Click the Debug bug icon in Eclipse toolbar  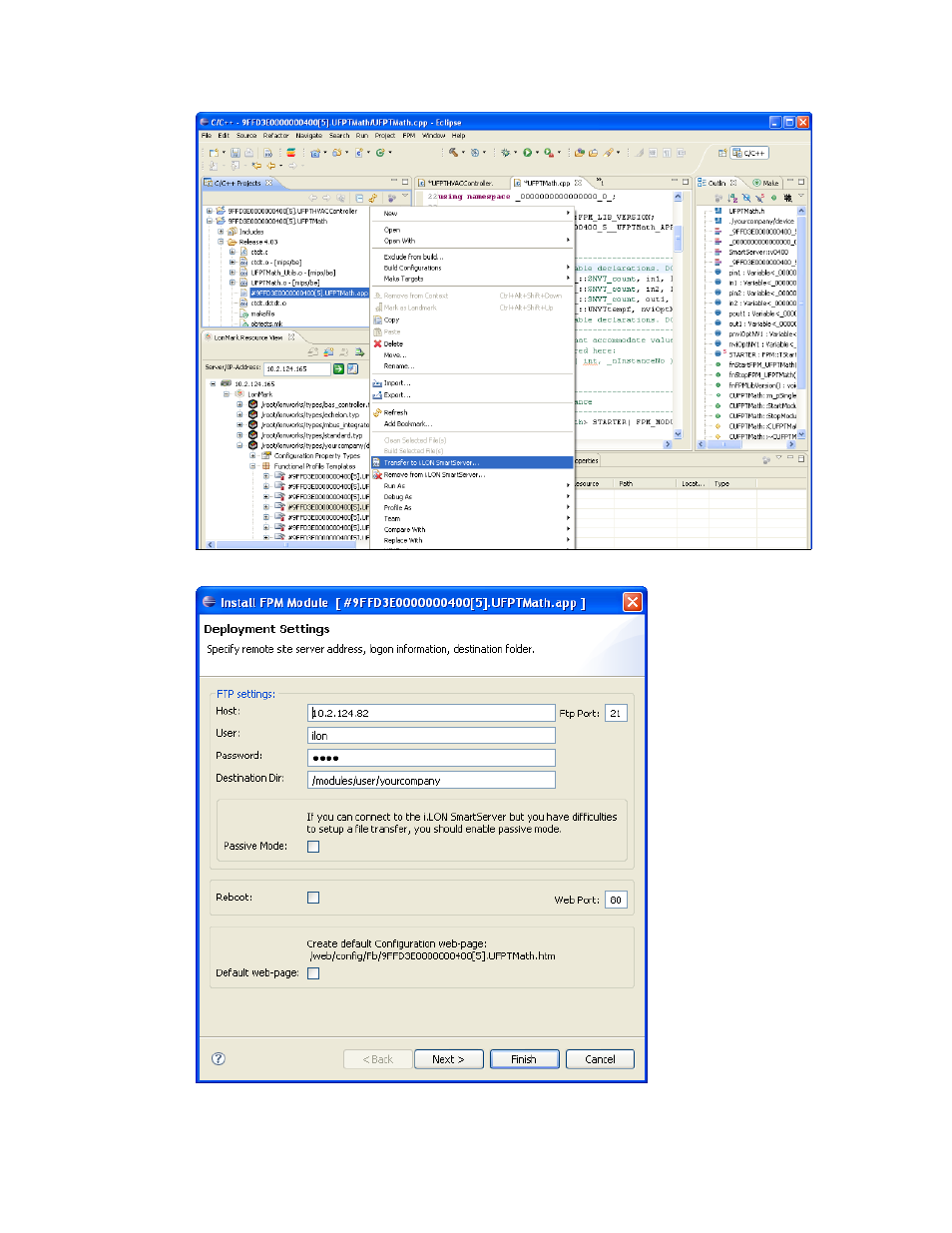505,153
